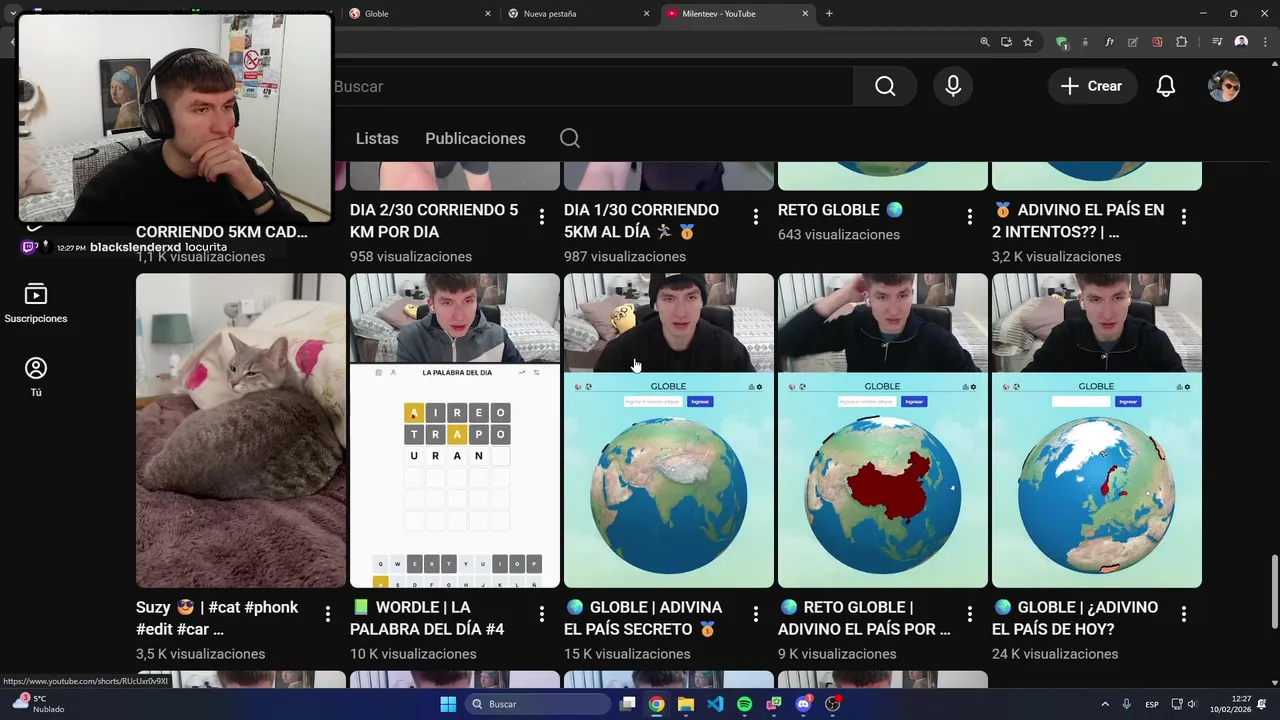Click view count '15 K visualizaciones'
Viewport: 1280px width, 720px height.
(x=627, y=654)
